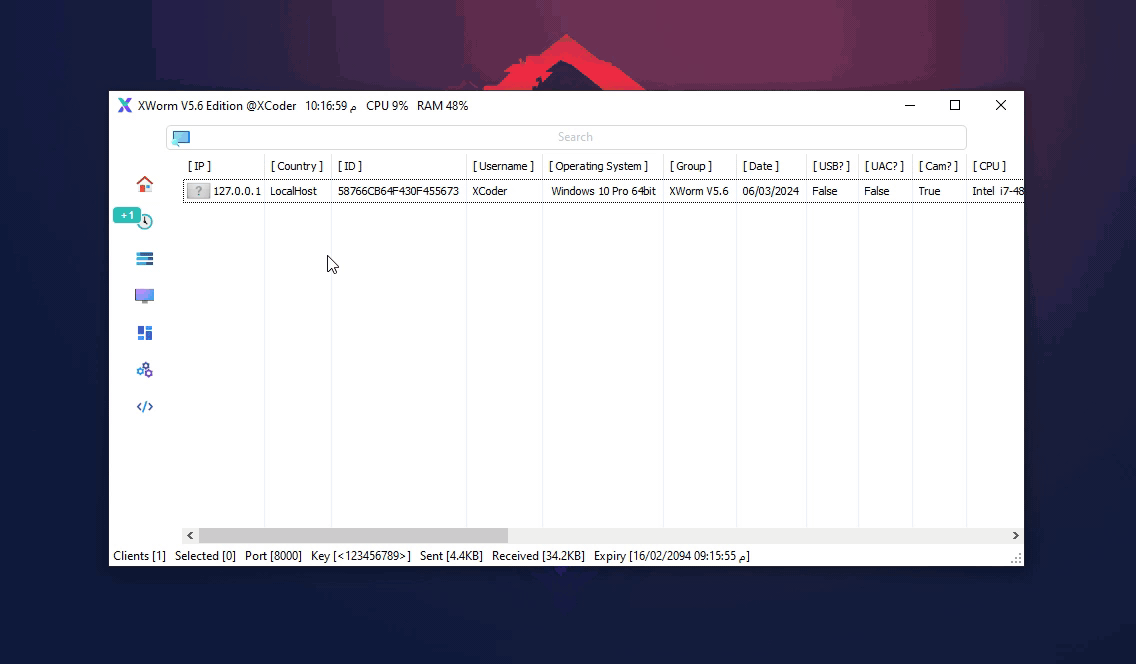The width and height of the screenshot is (1136, 664).
Task: Click the CPU 9% indicator in title bar
Action: (x=387, y=106)
